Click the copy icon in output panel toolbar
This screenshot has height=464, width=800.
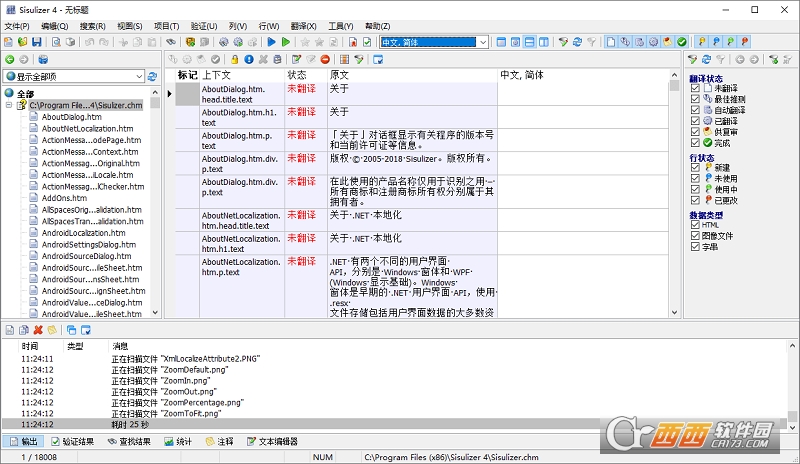coord(23,330)
